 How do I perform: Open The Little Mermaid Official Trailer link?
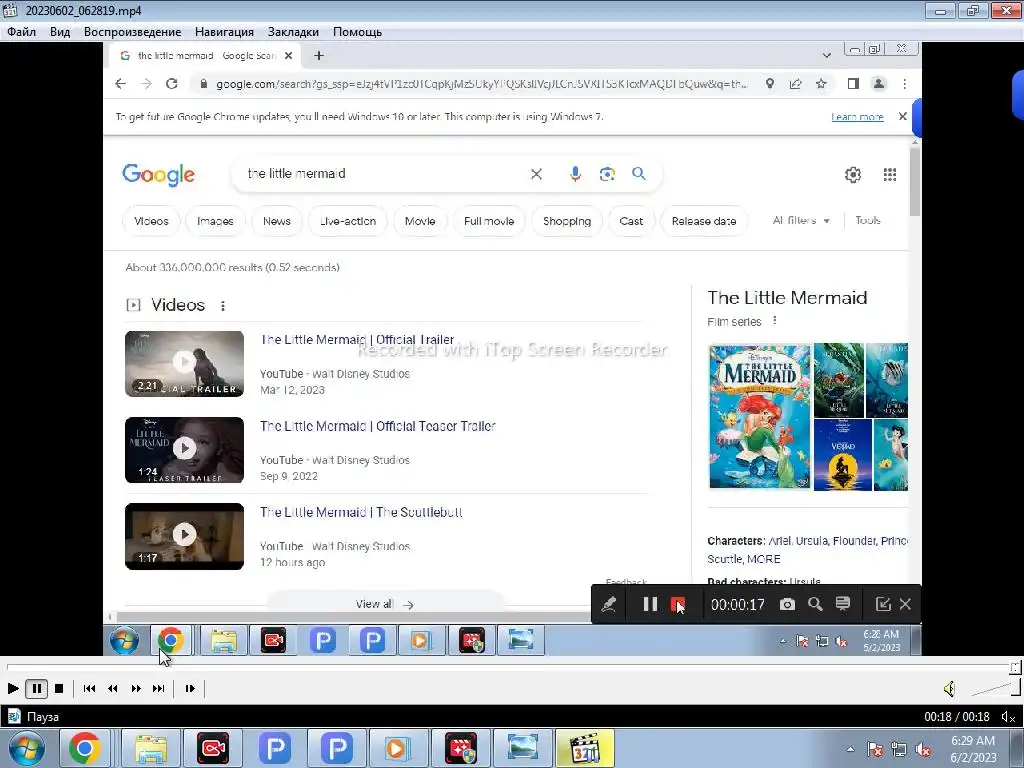tap(357, 340)
